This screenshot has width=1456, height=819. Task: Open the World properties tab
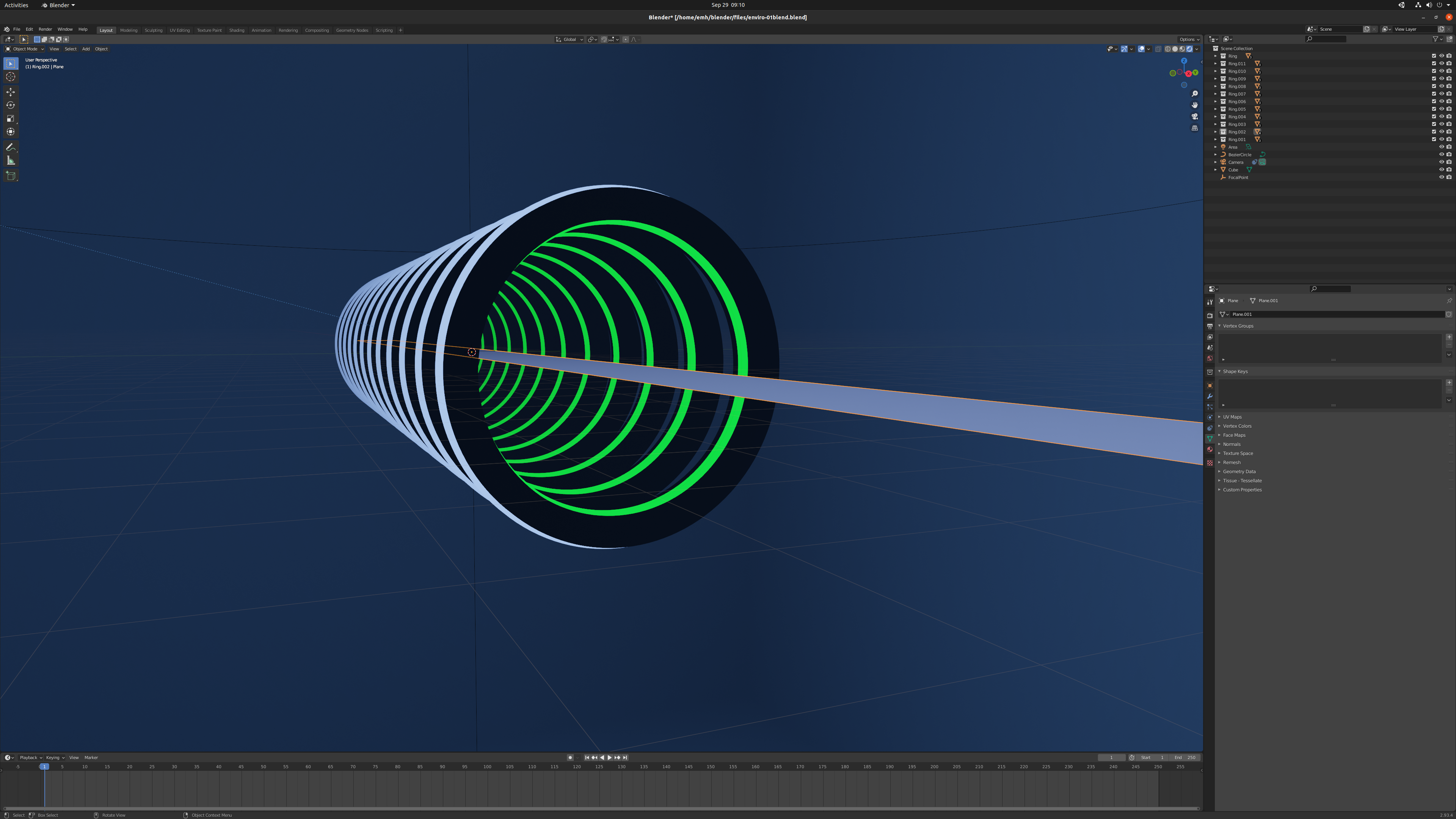(1210, 358)
